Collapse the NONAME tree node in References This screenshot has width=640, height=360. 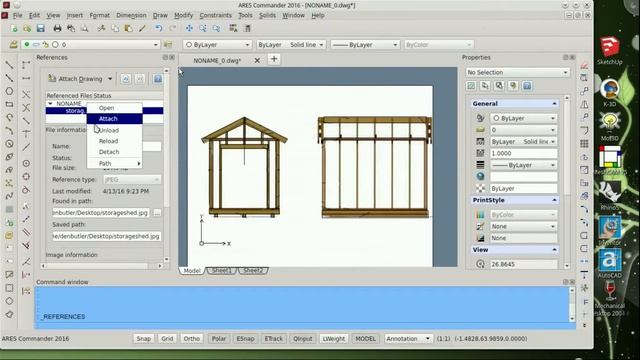50,104
